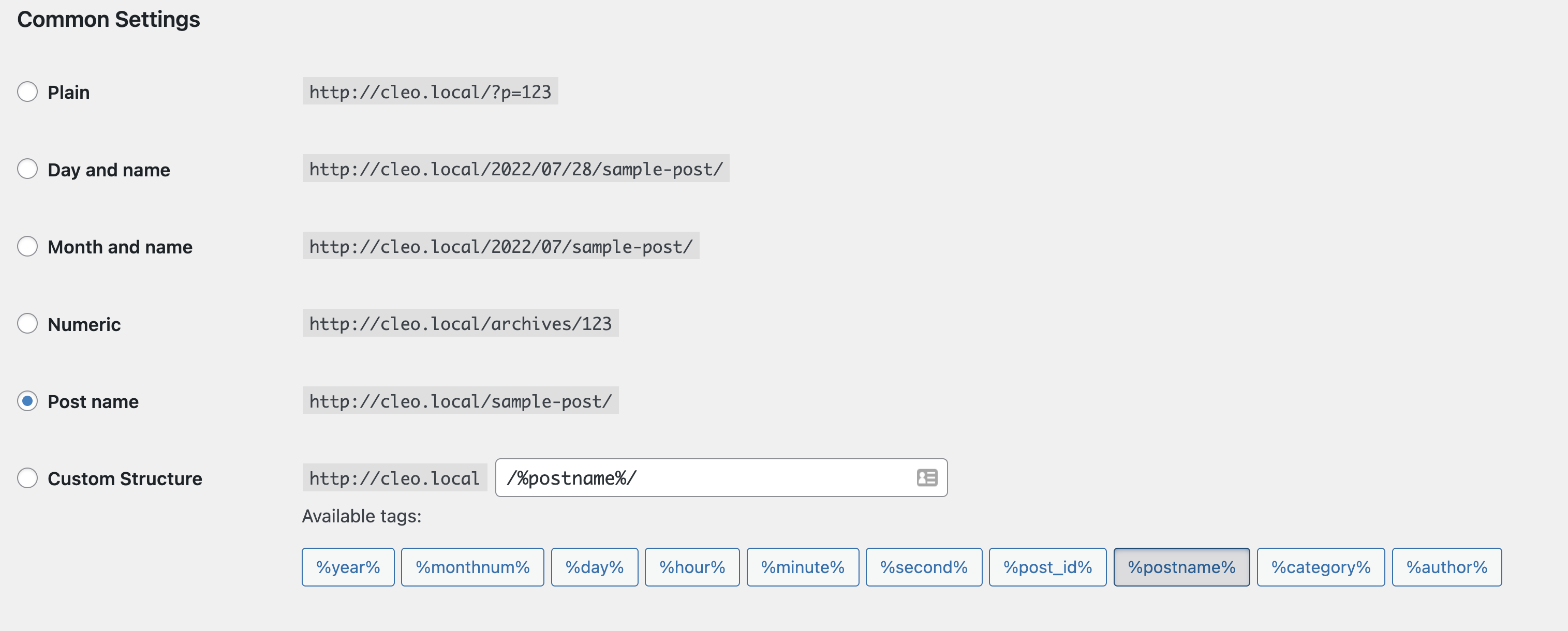1568x631 pixels.
Task: Add the %year% tag to the structure
Action: 348,566
